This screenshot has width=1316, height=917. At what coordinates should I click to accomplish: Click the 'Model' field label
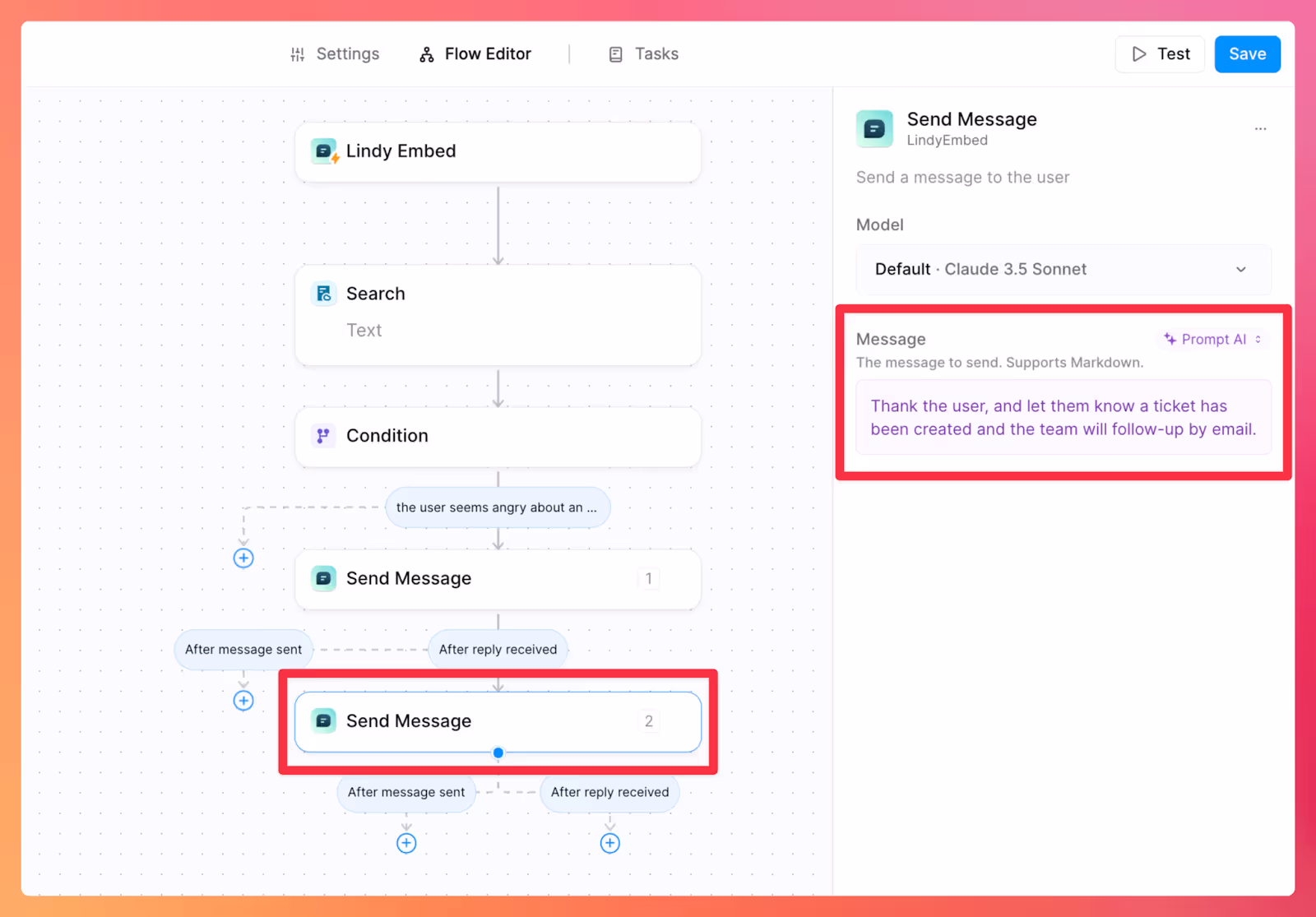point(879,225)
